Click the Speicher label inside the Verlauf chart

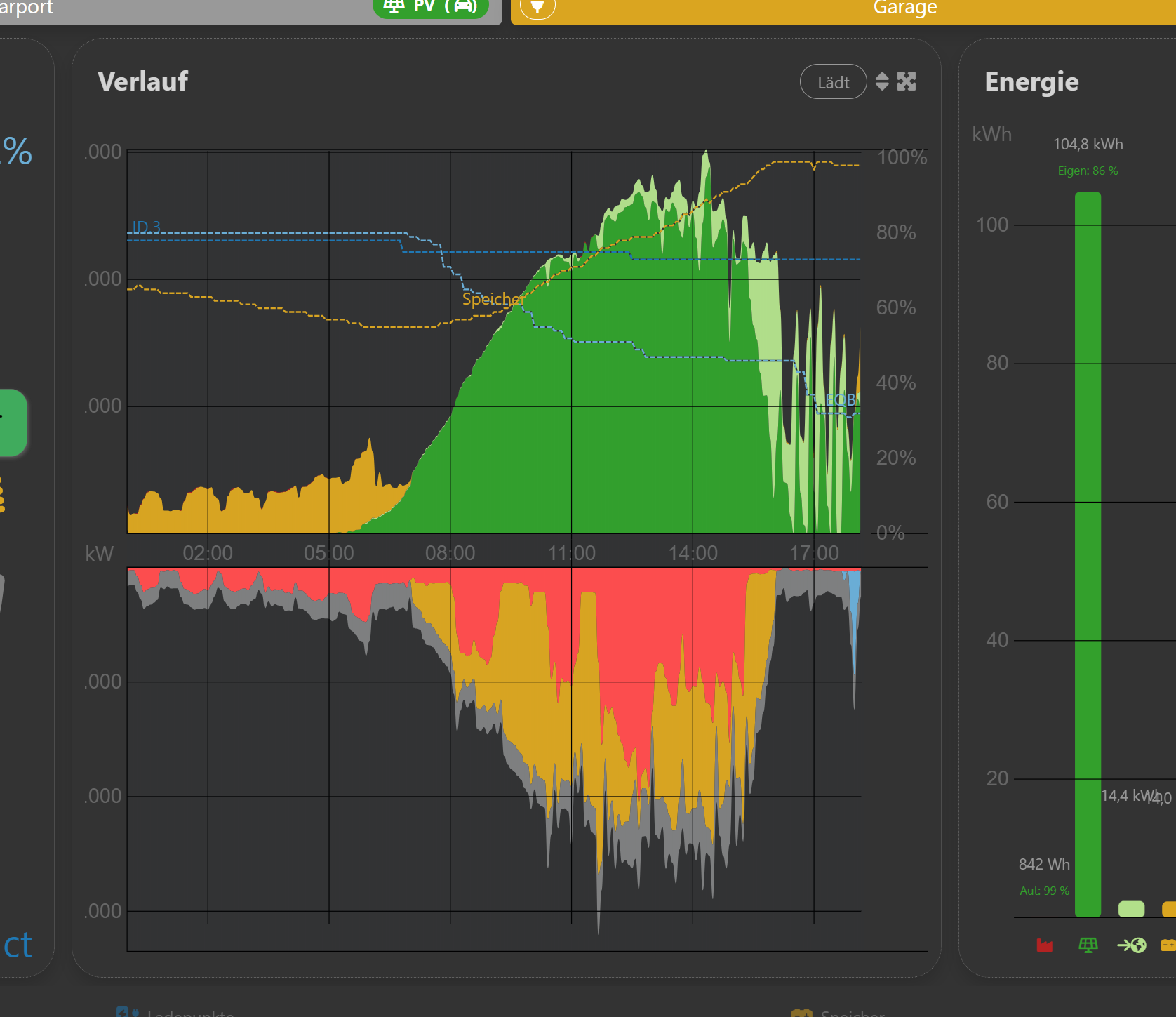493,299
